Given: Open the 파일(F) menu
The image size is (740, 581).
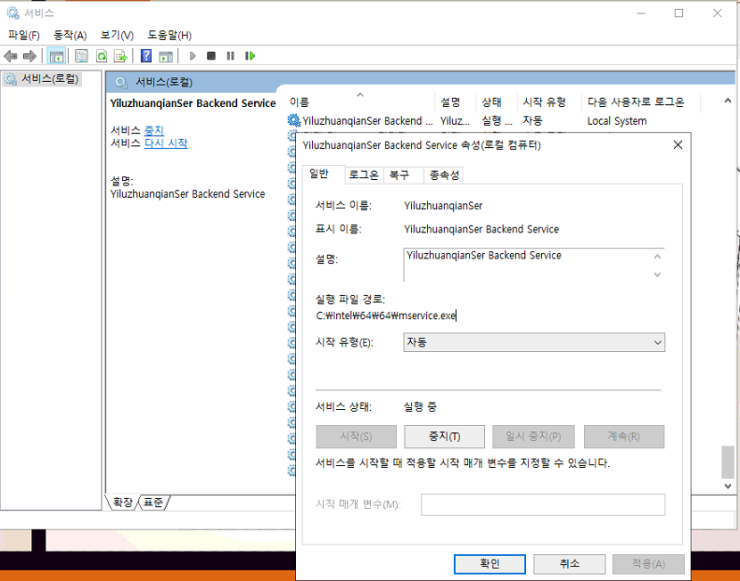Looking at the screenshot, I should pos(24,35).
